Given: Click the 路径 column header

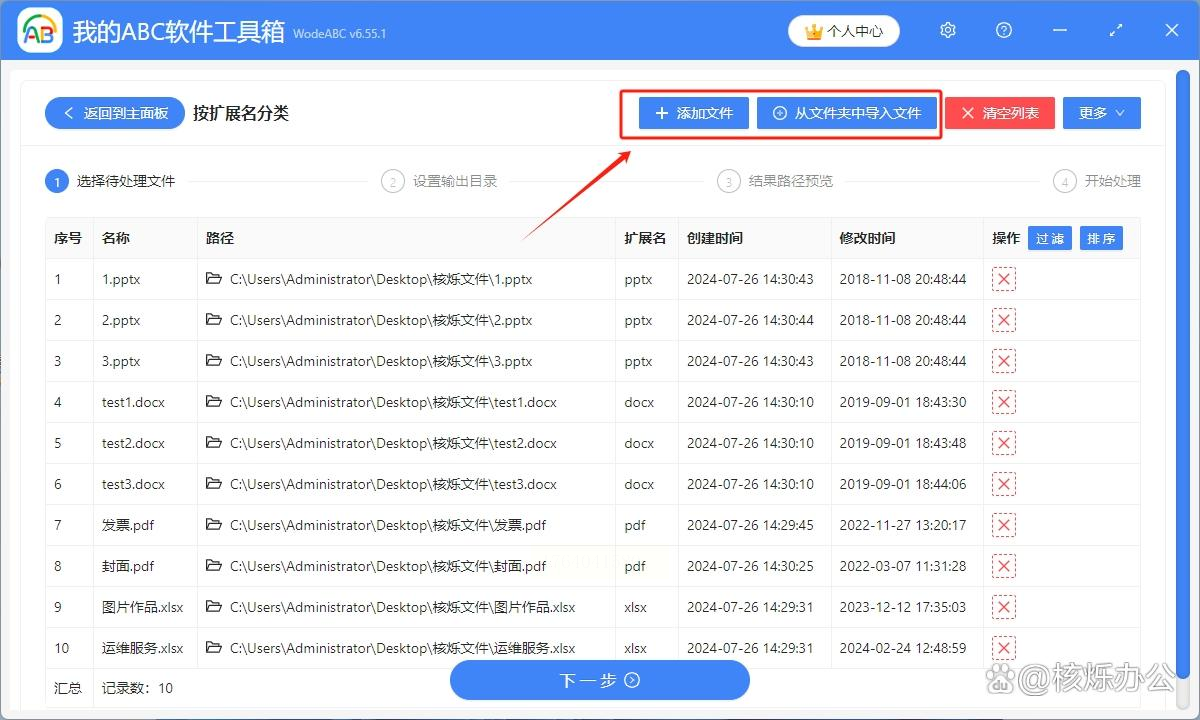Looking at the screenshot, I should [220, 238].
